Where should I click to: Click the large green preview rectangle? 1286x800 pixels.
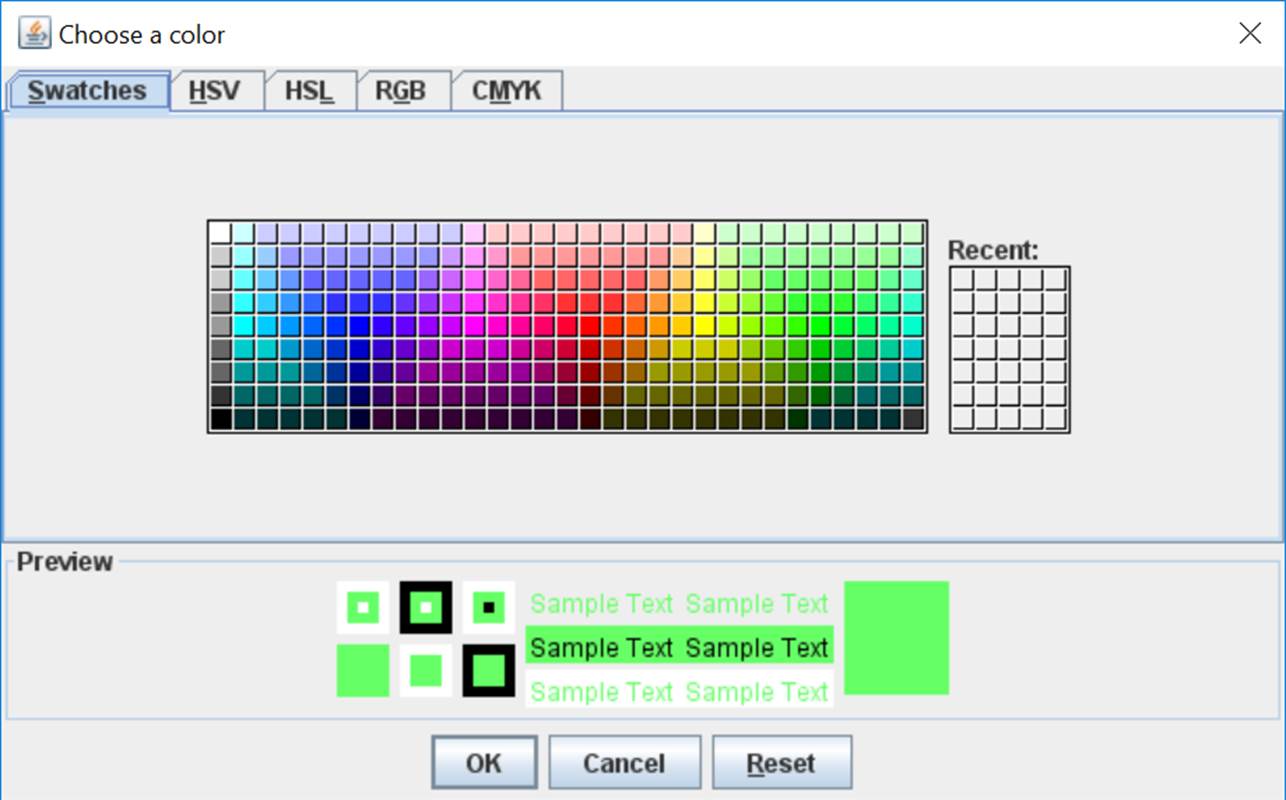[x=896, y=637]
